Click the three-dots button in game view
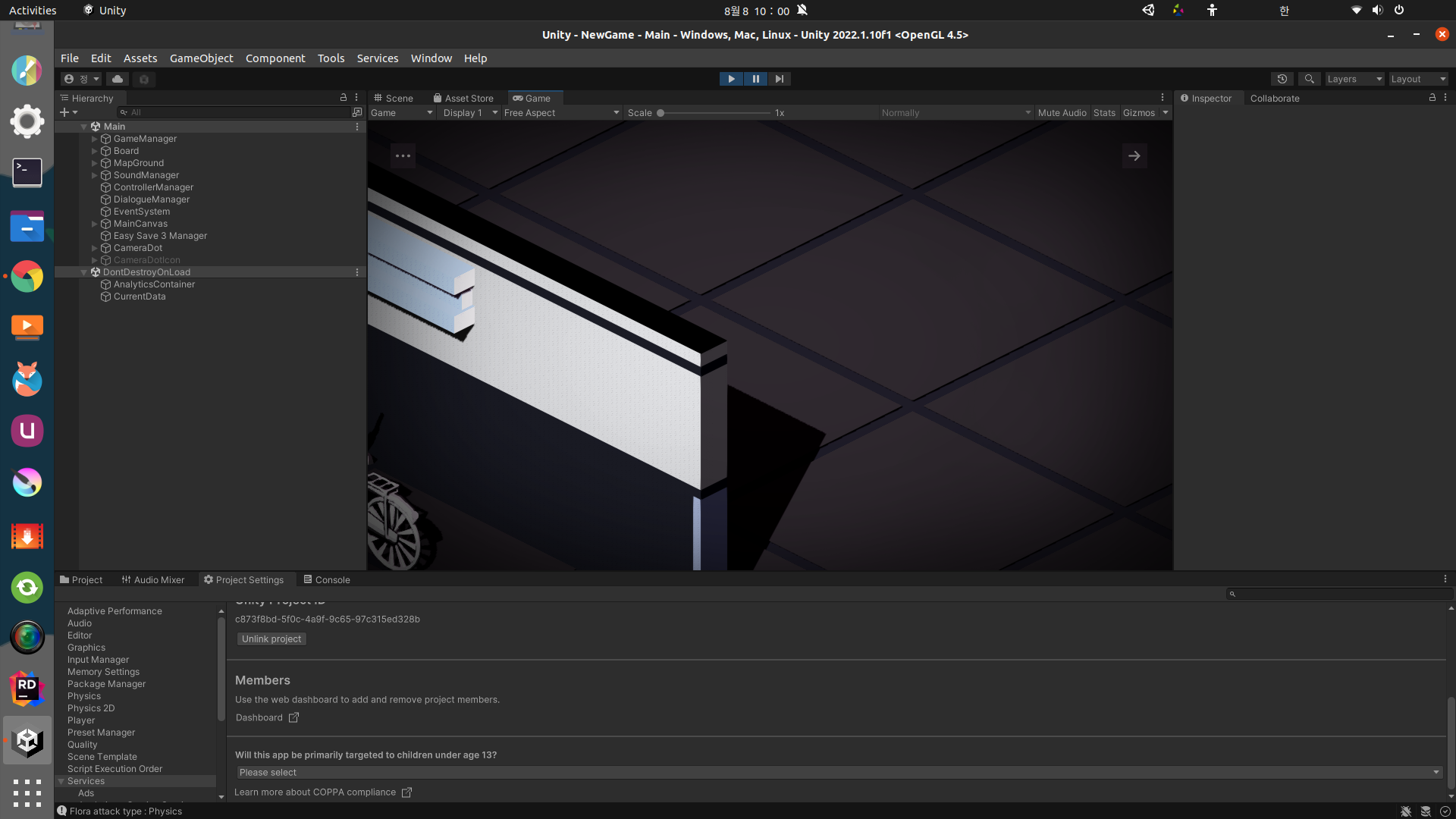Screen dimensions: 1456x819 click(403, 156)
